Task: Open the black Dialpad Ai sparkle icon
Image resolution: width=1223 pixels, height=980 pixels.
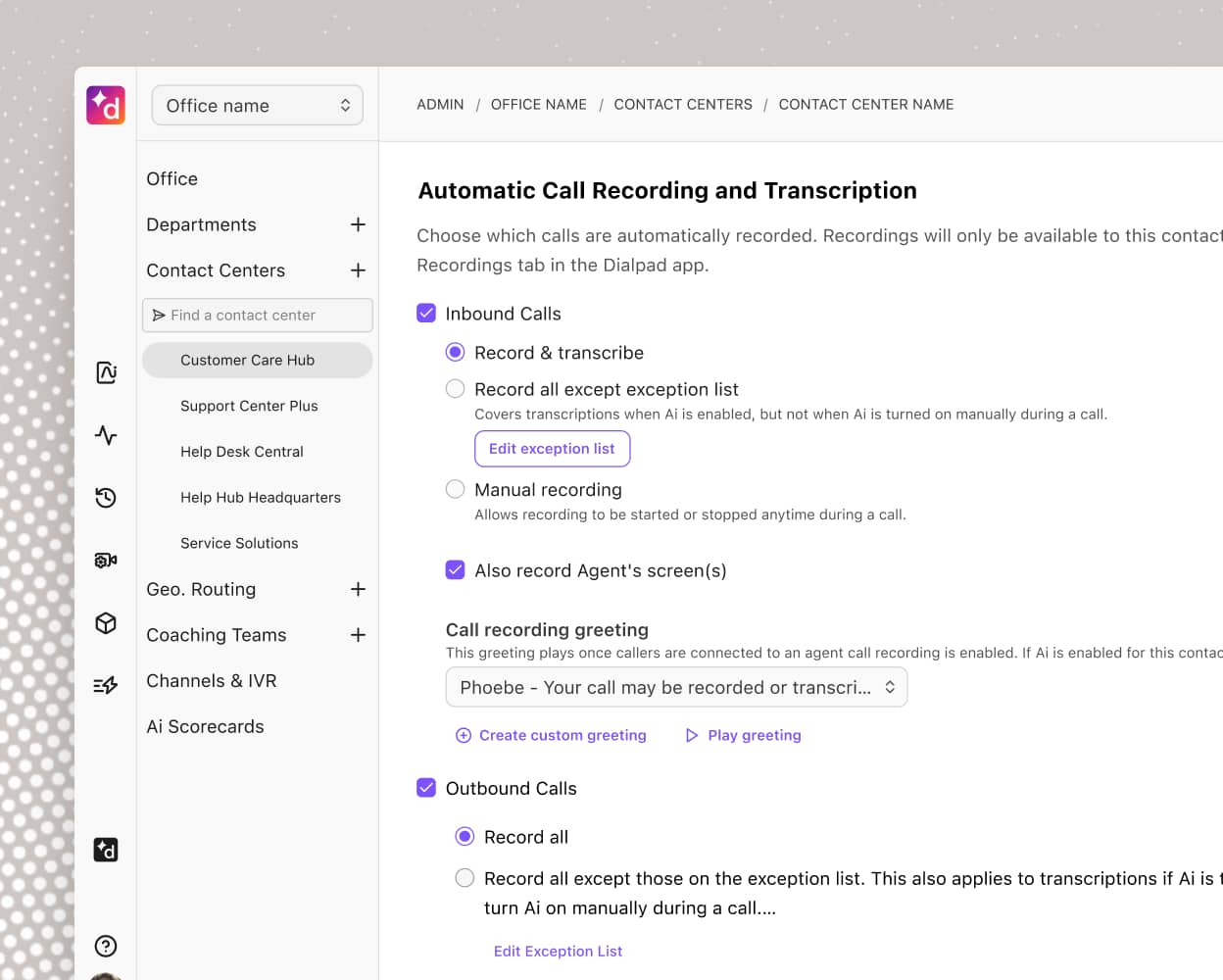Action: 106,850
